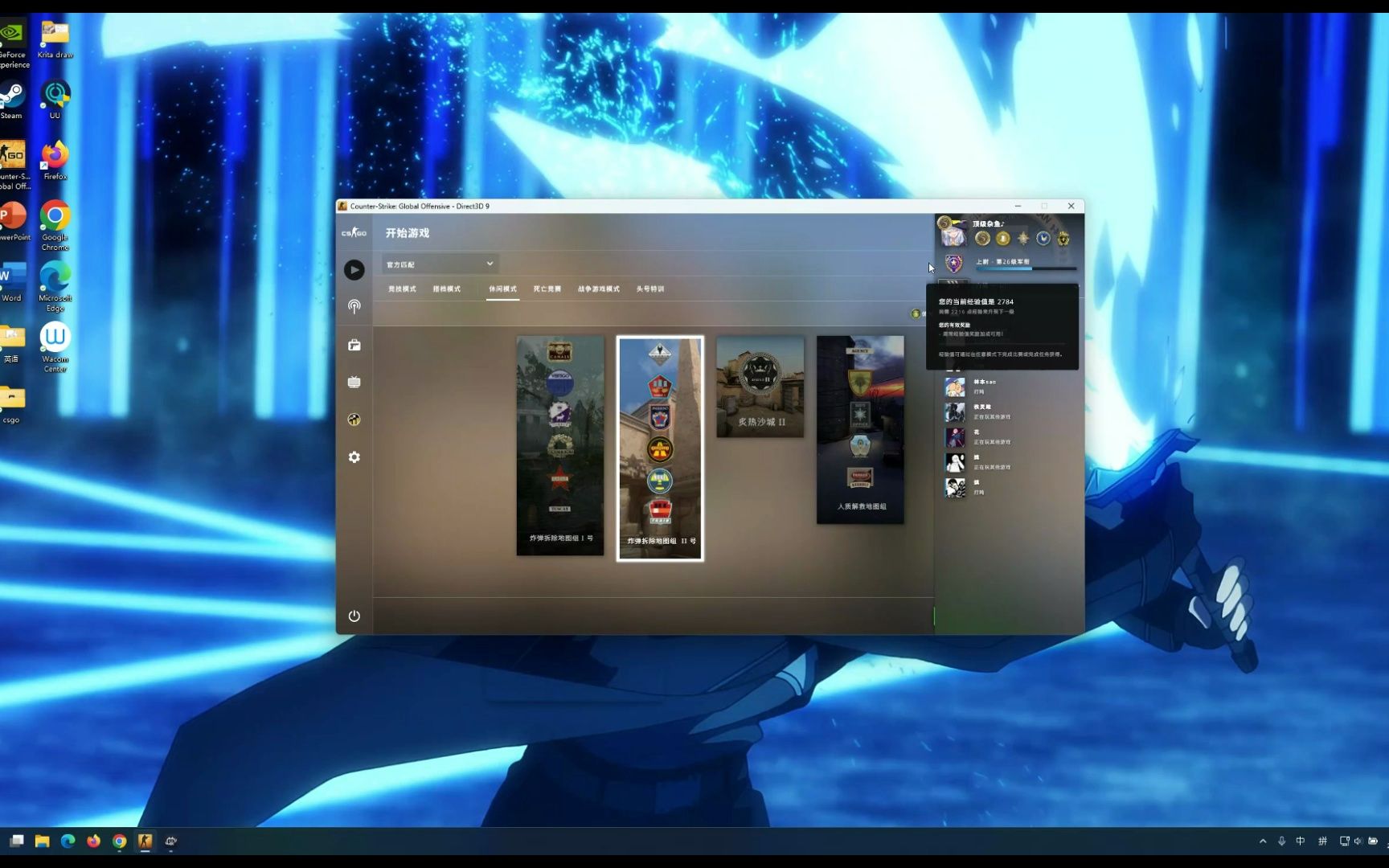Click the last friend avatar in list

coord(955,487)
